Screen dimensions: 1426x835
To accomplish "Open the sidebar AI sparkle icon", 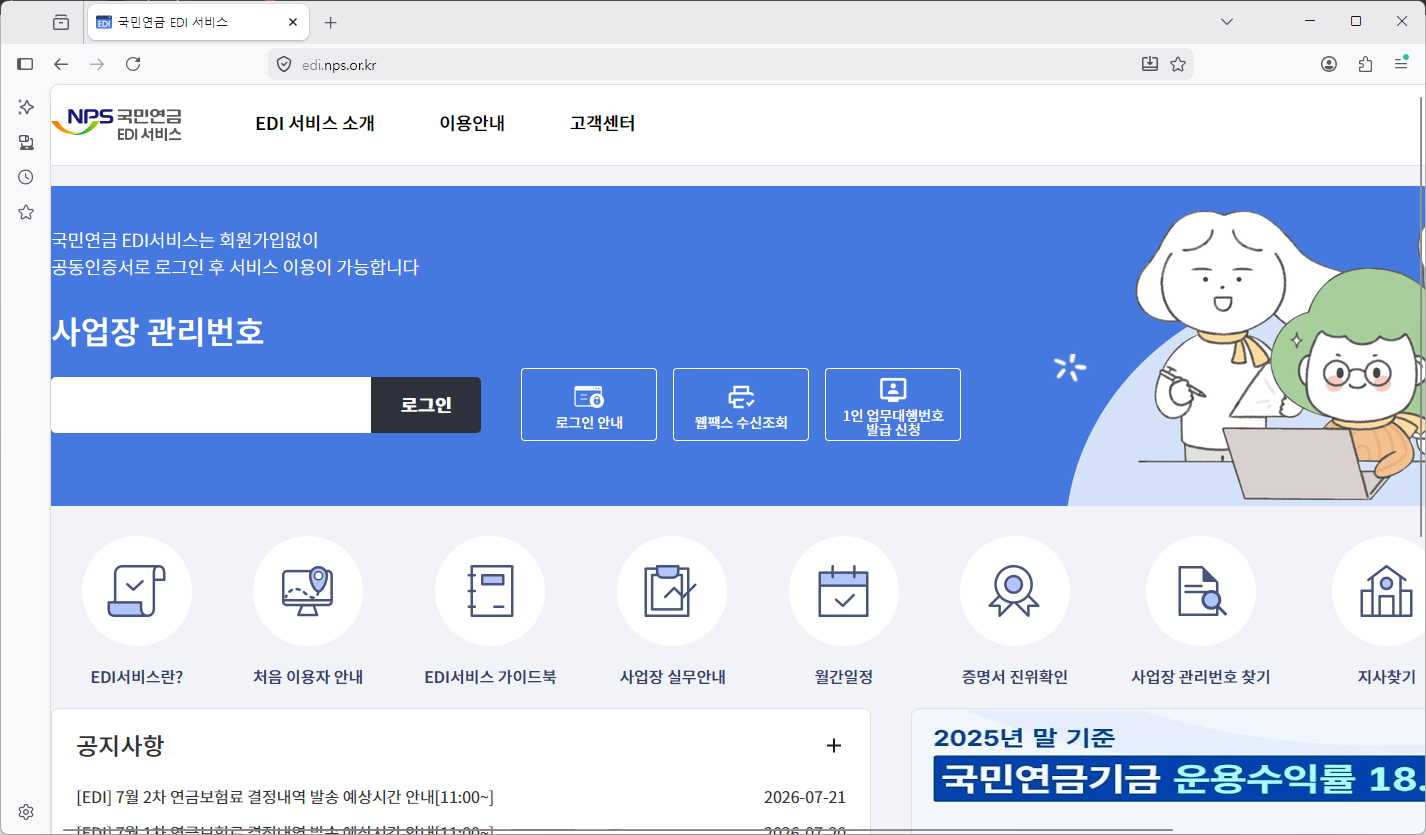I will coord(26,107).
